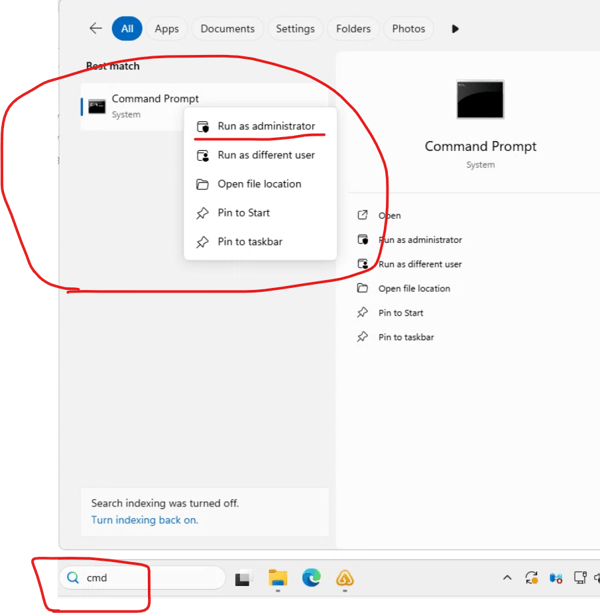The image size is (600, 613).
Task: Show more search filter categories
Action: [455, 29]
